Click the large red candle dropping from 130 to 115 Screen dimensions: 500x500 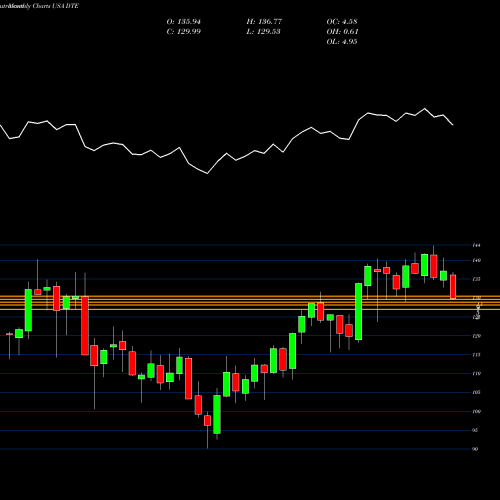[x=85, y=325]
